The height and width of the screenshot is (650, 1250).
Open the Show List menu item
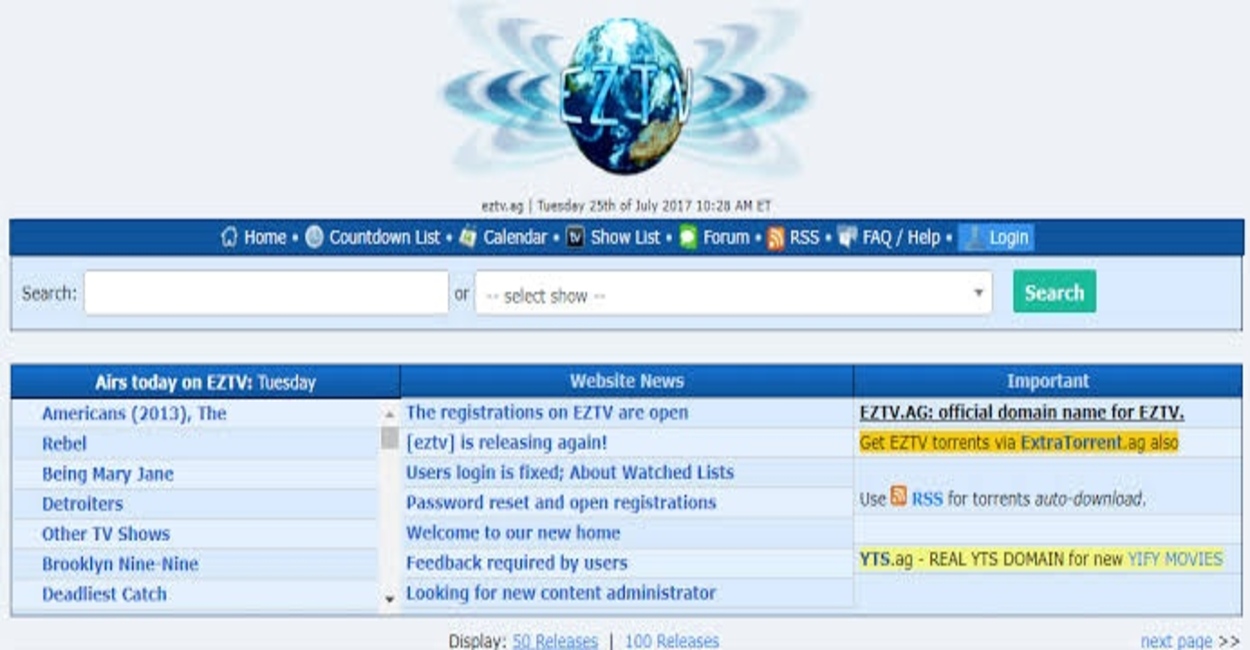[x=625, y=237]
